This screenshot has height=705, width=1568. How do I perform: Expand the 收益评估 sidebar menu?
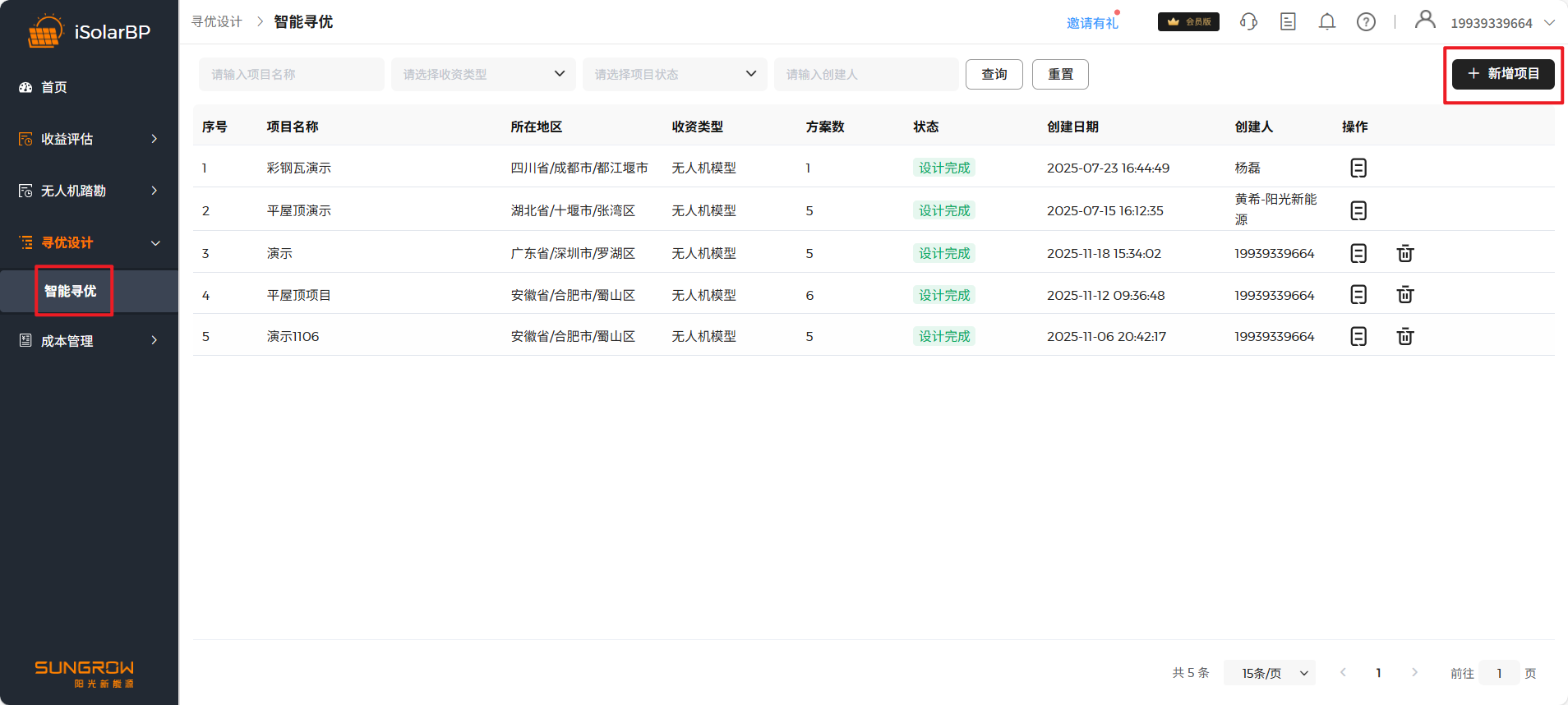[x=89, y=139]
